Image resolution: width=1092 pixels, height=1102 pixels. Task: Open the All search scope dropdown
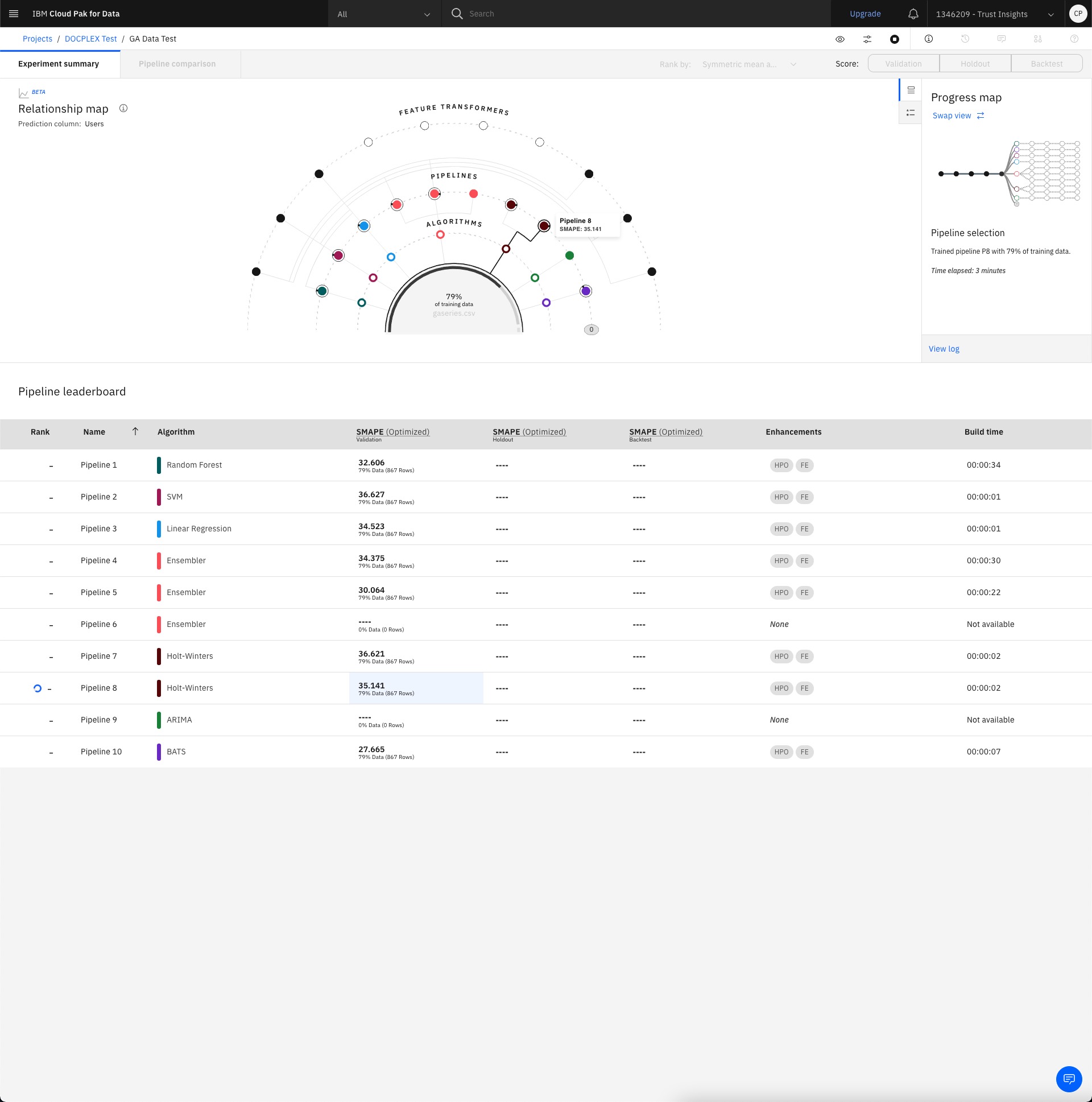tap(384, 14)
